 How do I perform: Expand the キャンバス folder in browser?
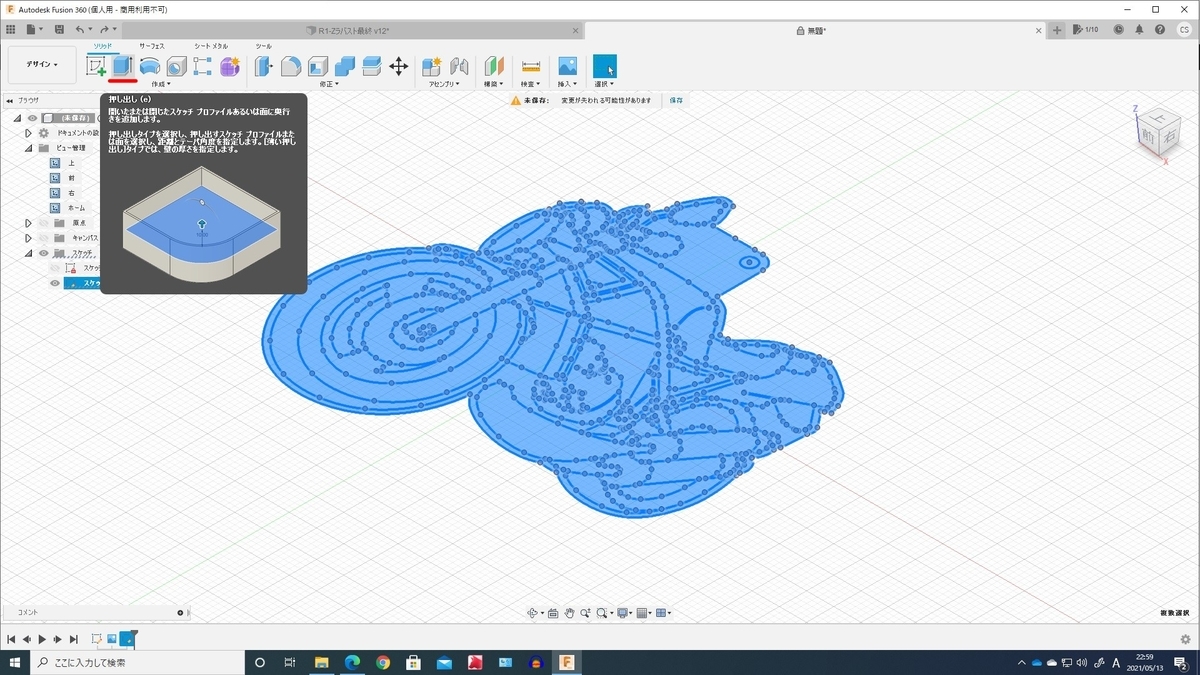28,238
